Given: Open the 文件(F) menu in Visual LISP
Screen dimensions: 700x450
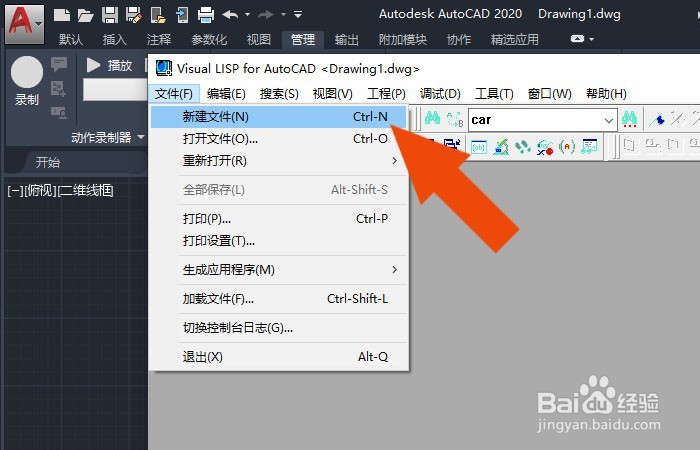Looking at the screenshot, I should click(174, 94).
